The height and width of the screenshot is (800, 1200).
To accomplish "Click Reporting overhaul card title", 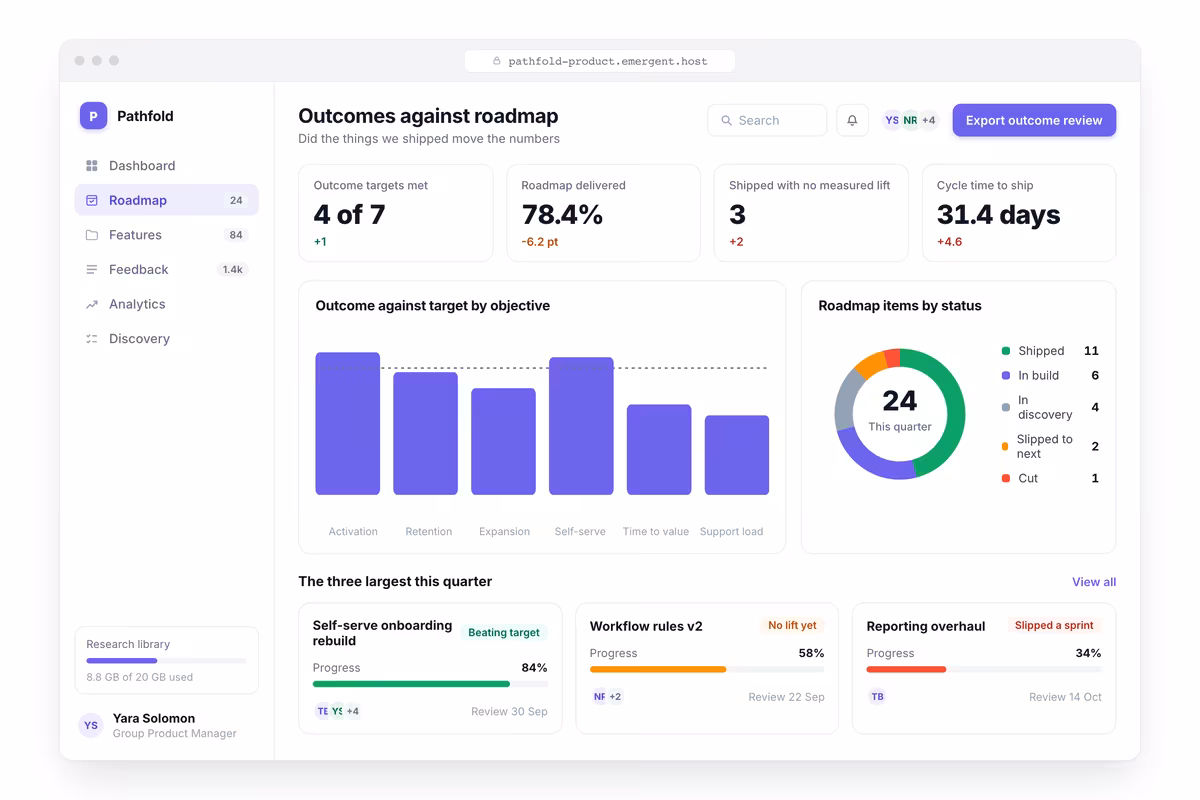I will [x=926, y=626].
